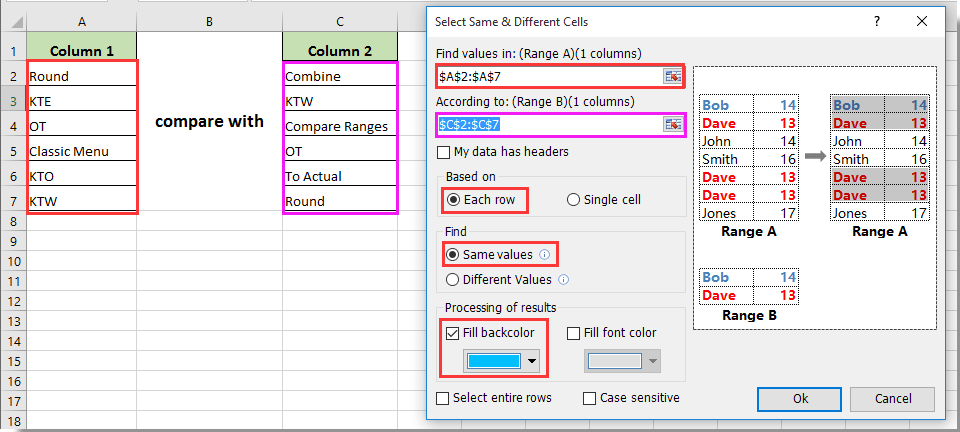Click the Find values in range input field

pyautogui.click(x=548, y=76)
